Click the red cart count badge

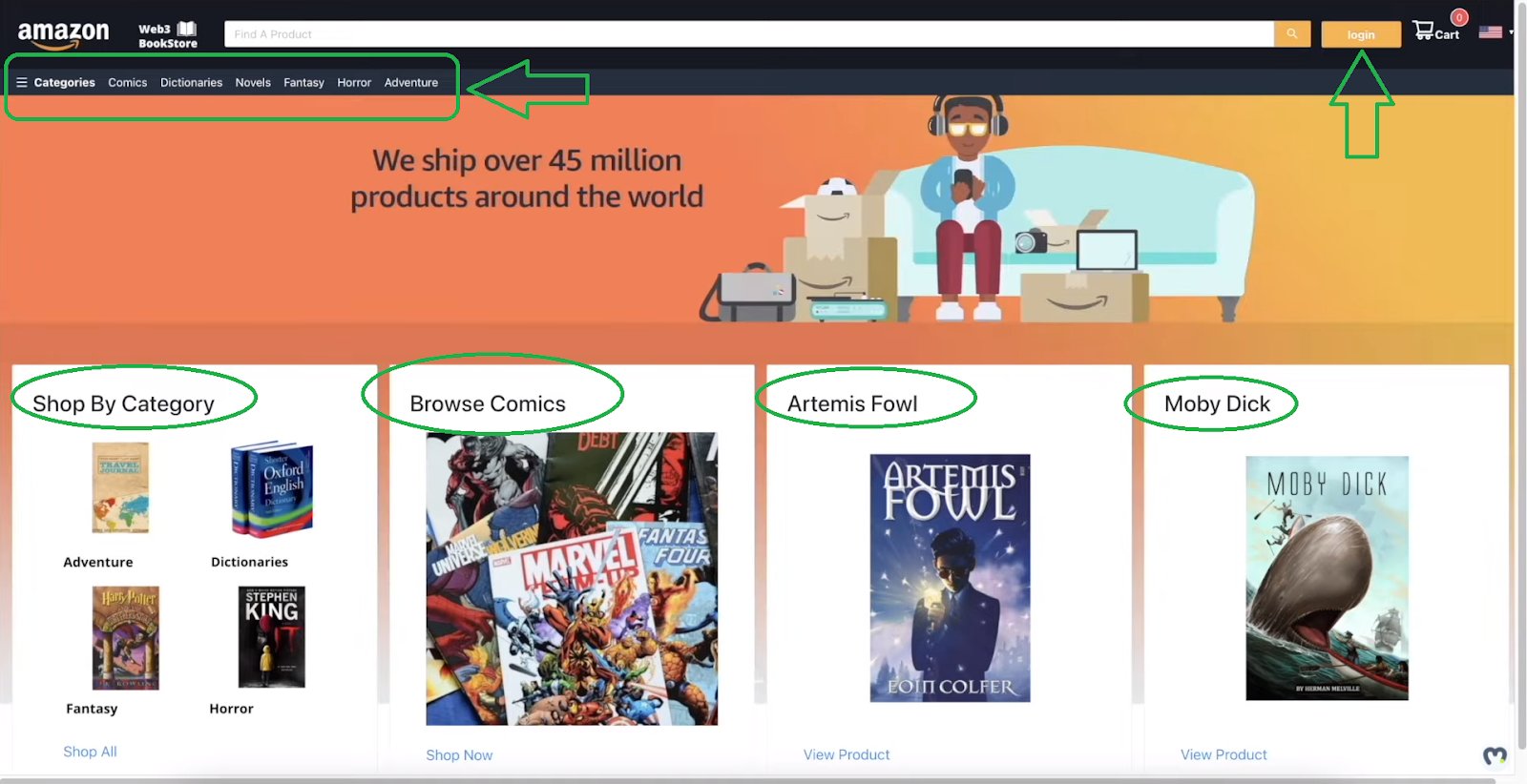click(x=1459, y=17)
